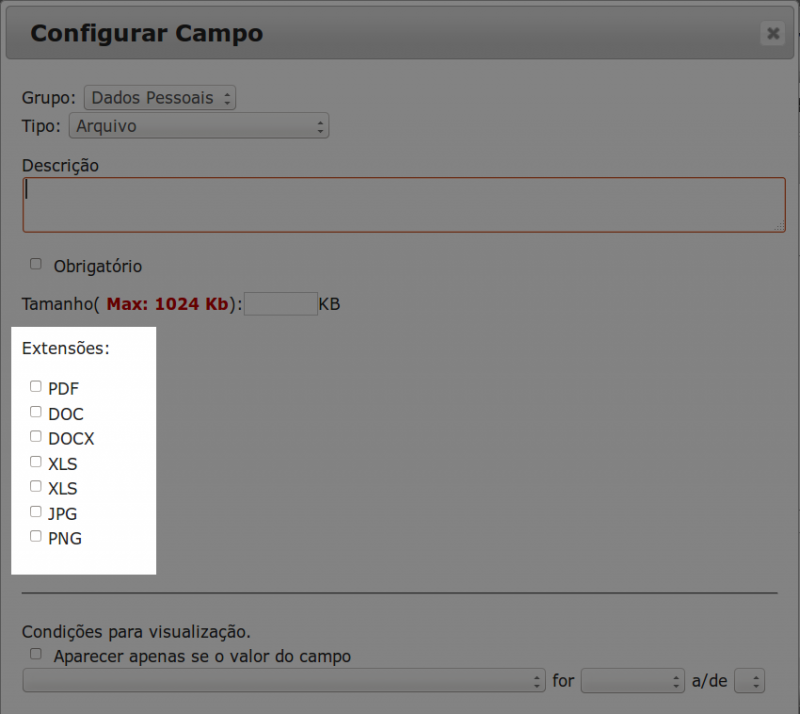This screenshot has width=800, height=714.
Task: Open the Tipo dropdown showing Arquivo
Action: coord(198,126)
